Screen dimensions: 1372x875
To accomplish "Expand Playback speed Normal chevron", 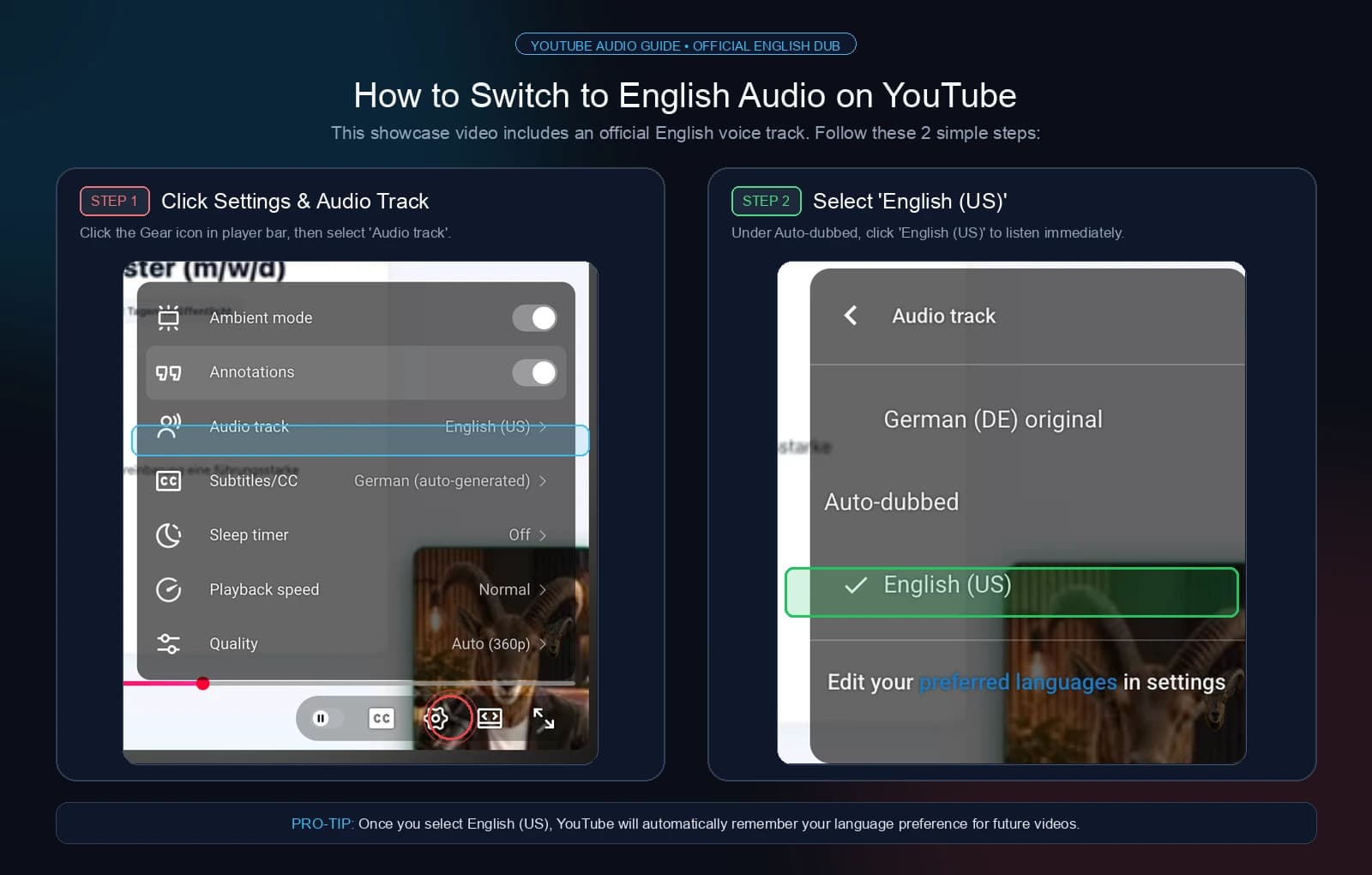I will click(x=543, y=590).
